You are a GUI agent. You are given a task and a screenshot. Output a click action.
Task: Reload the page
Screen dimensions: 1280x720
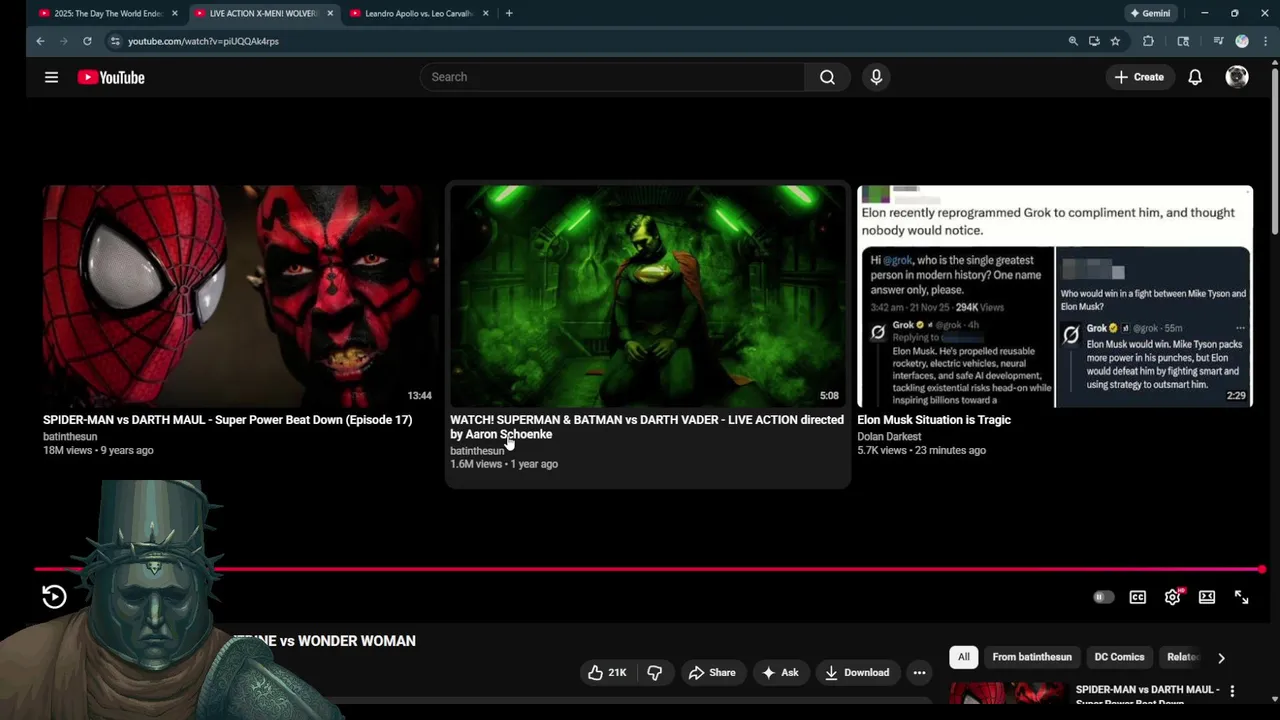[87, 41]
